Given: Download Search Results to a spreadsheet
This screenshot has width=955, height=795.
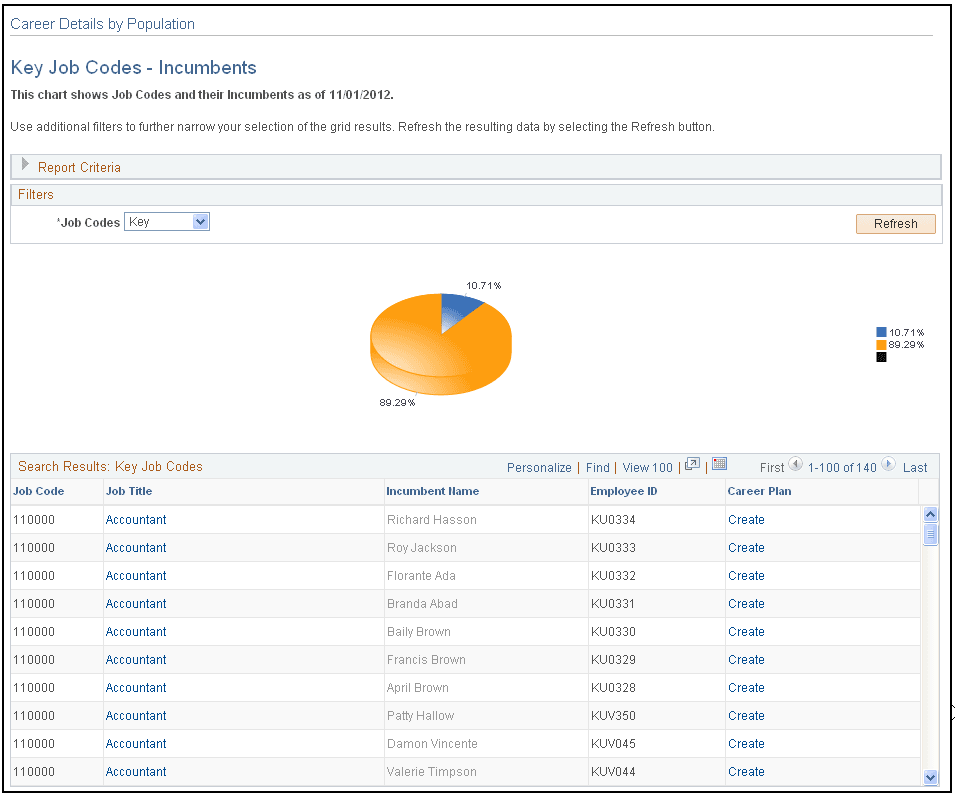Looking at the screenshot, I should (720, 464).
